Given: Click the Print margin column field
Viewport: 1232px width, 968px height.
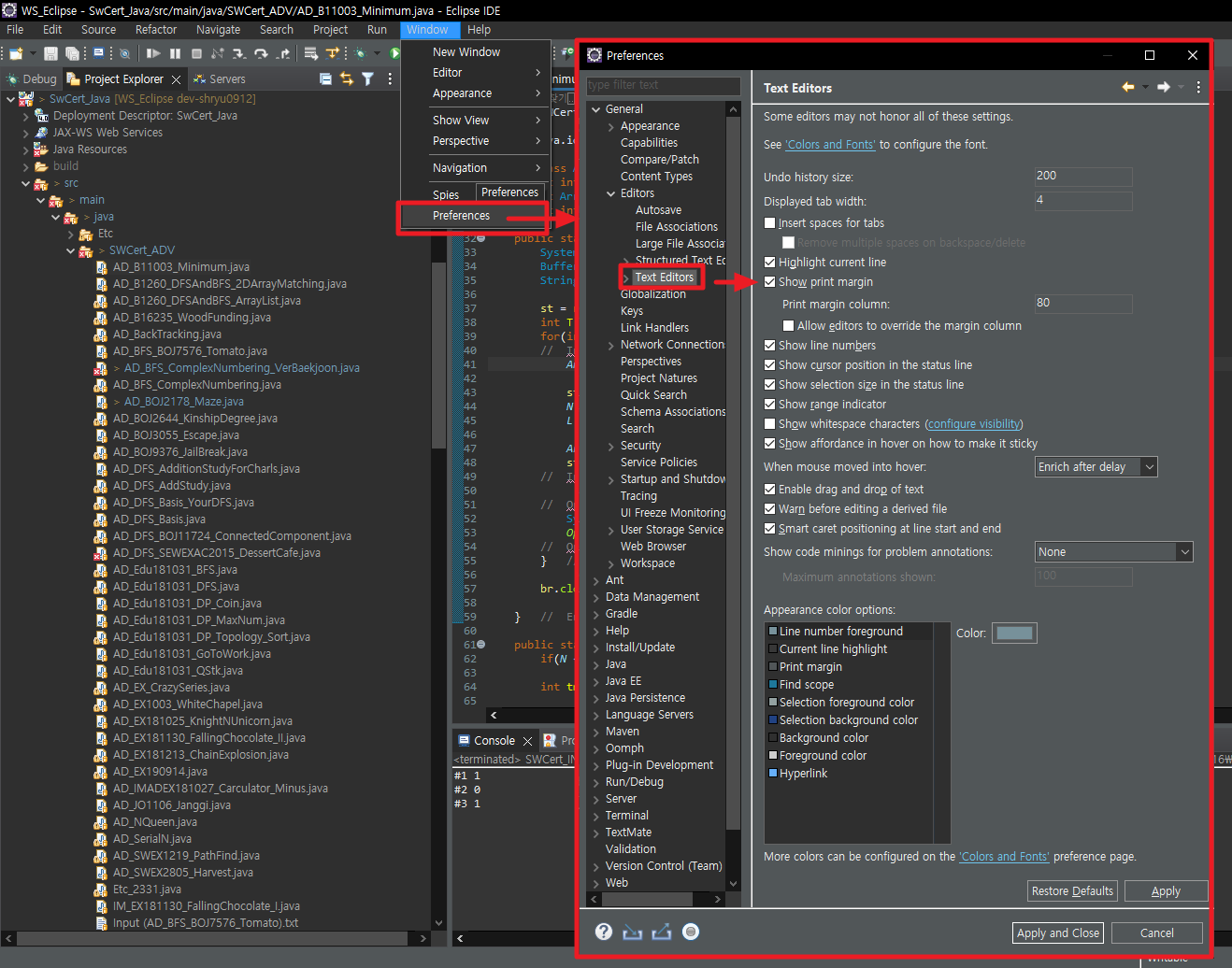Looking at the screenshot, I should click(1083, 304).
